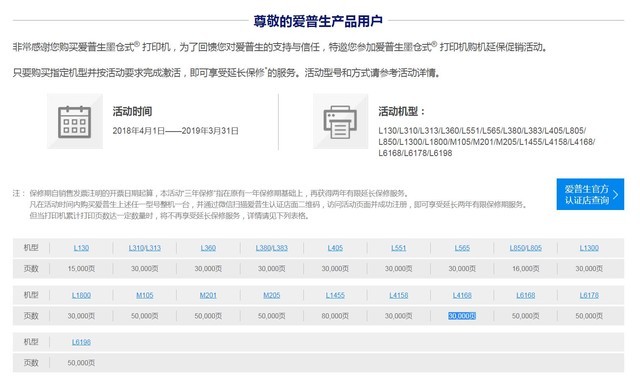Click the 16,000页 value under L850/L805
Image resolution: width=640 pixels, height=381 pixels.
click(x=525, y=269)
